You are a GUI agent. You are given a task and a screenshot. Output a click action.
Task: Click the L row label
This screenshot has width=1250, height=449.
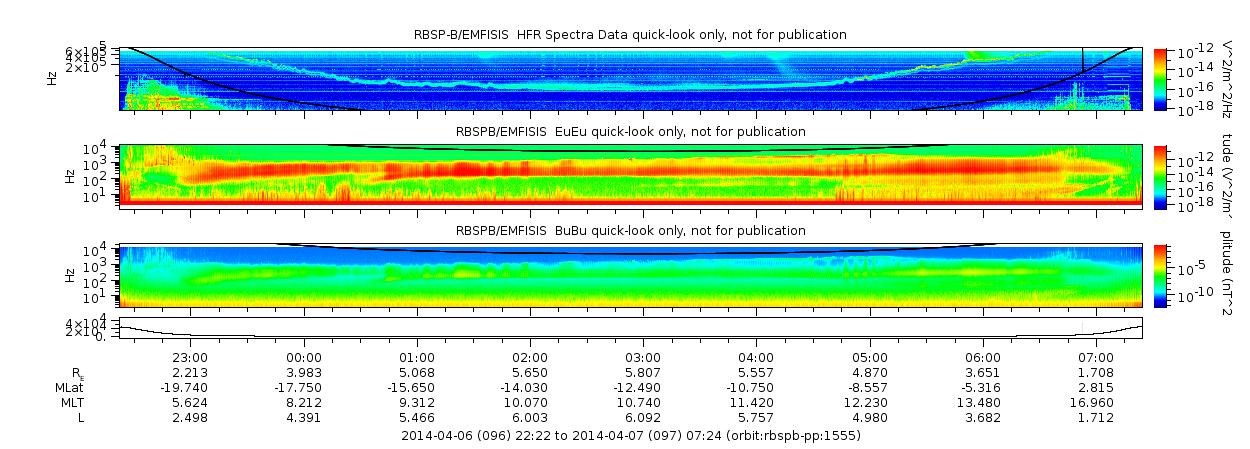click(81, 417)
